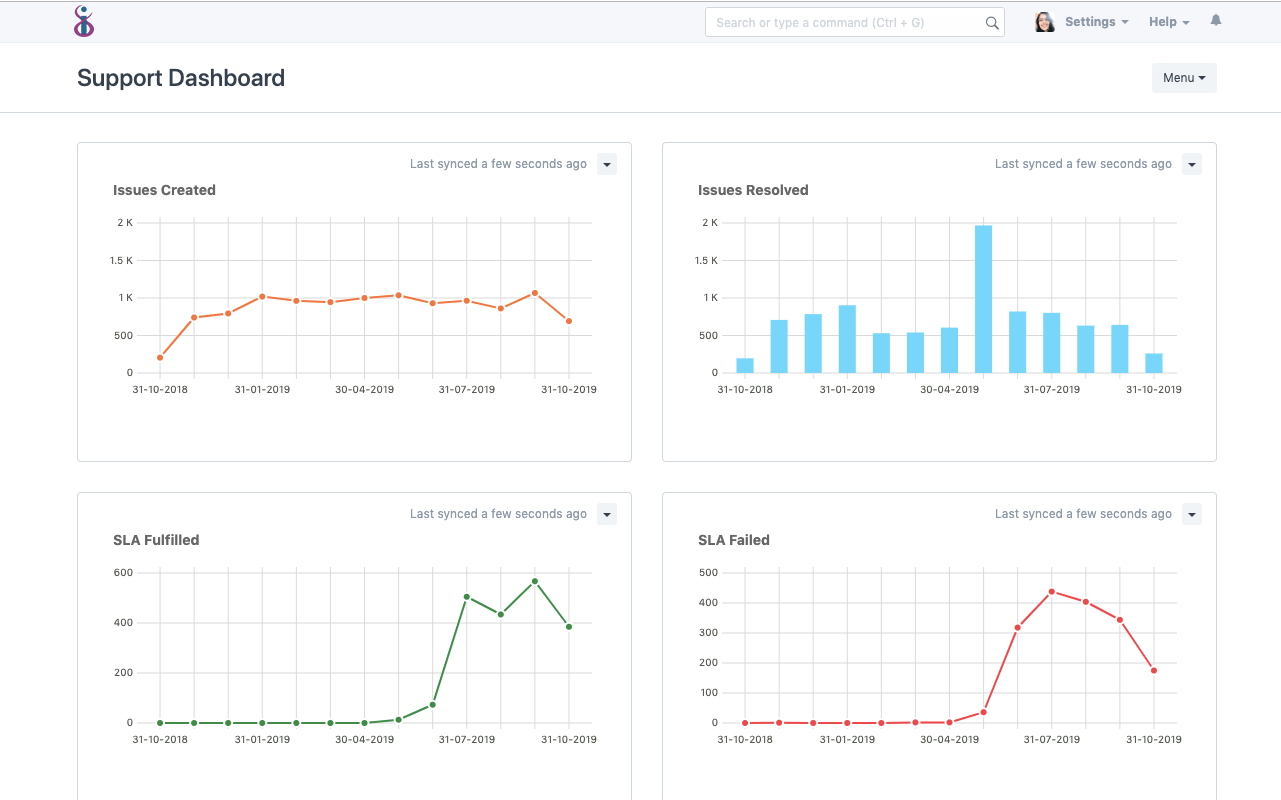Screen dimensions: 1281x800
Task: Click the search magnifier icon
Action: tap(991, 21)
